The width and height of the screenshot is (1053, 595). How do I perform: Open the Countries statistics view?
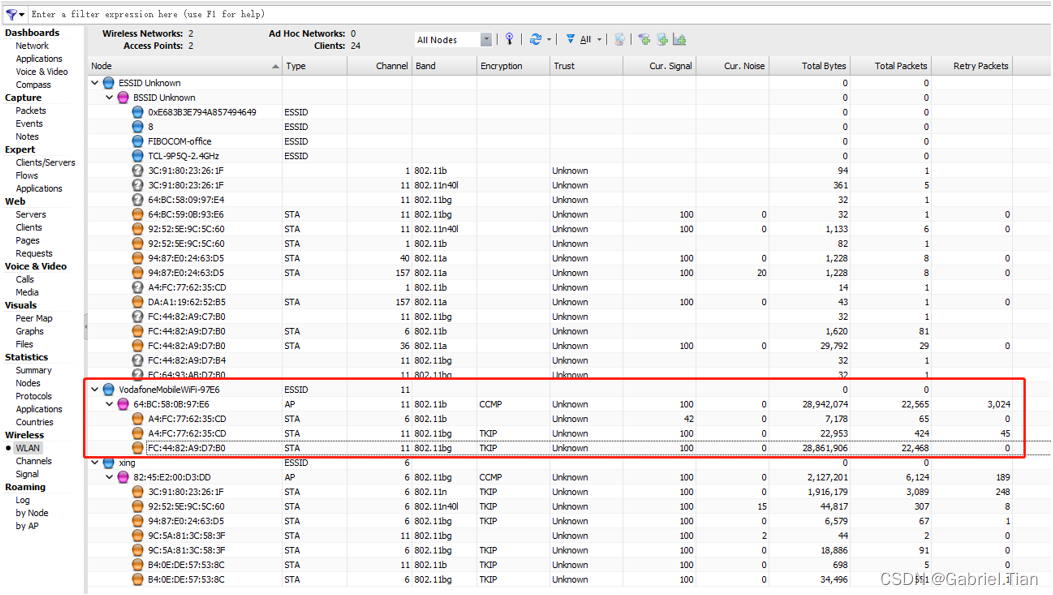pos(34,422)
